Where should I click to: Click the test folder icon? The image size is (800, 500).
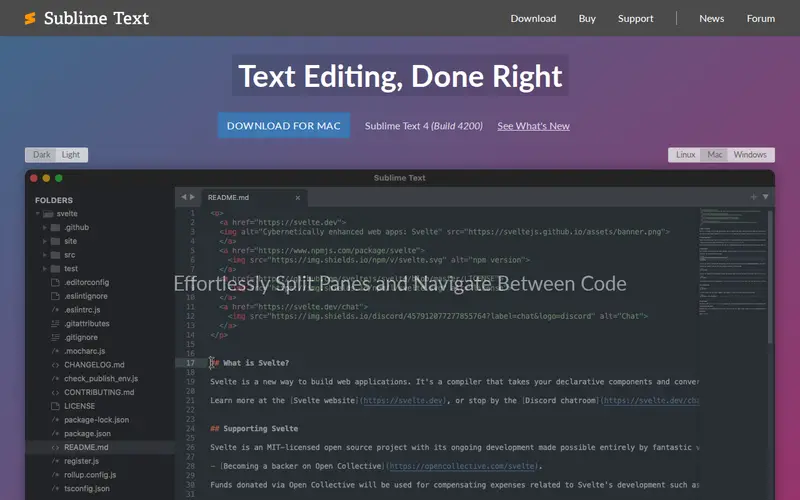tap(55, 269)
